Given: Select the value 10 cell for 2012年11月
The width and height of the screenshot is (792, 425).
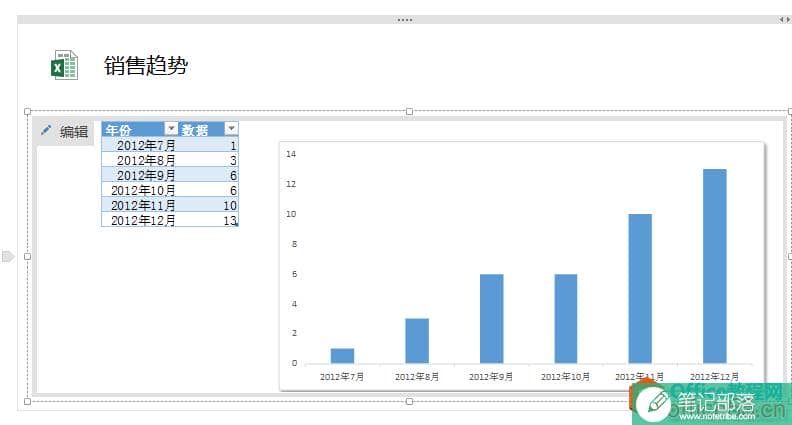Looking at the screenshot, I should pos(209,206).
